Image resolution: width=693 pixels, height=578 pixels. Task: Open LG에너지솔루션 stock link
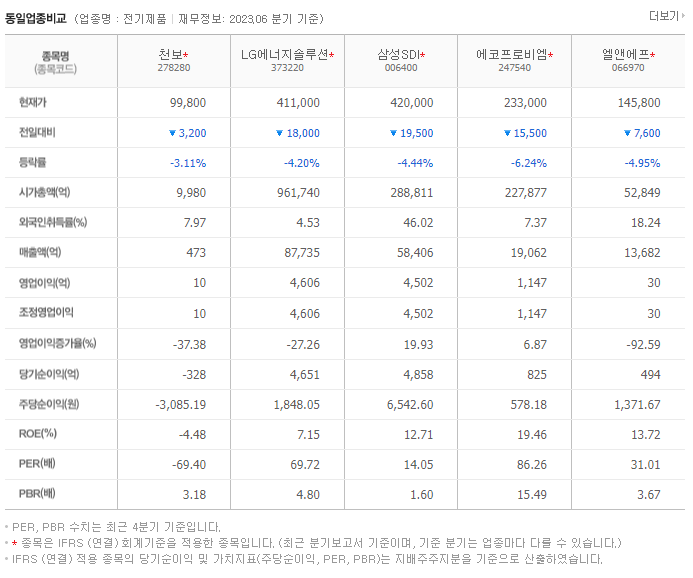pos(285,54)
